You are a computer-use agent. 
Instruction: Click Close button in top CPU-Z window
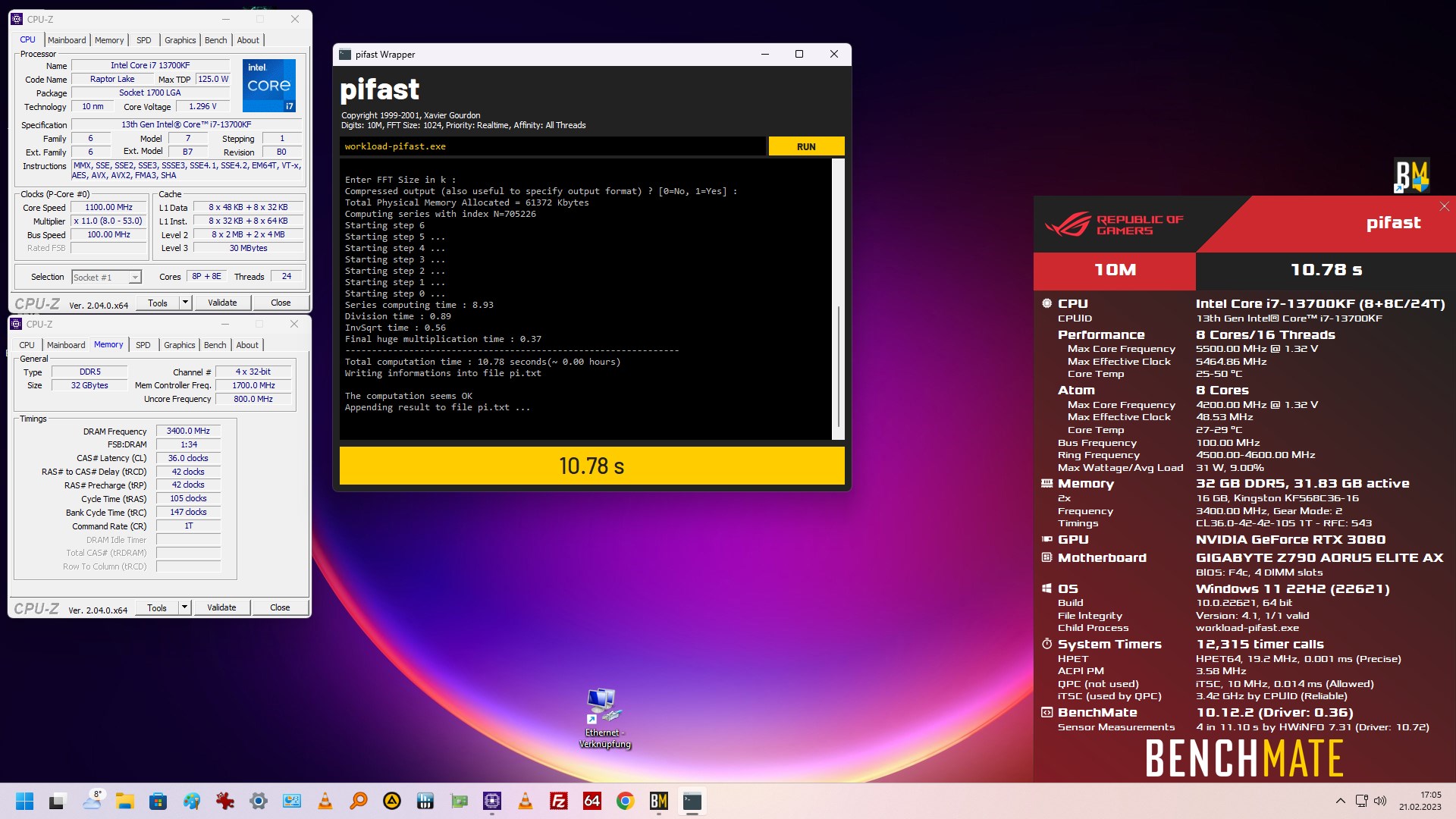coord(281,303)
